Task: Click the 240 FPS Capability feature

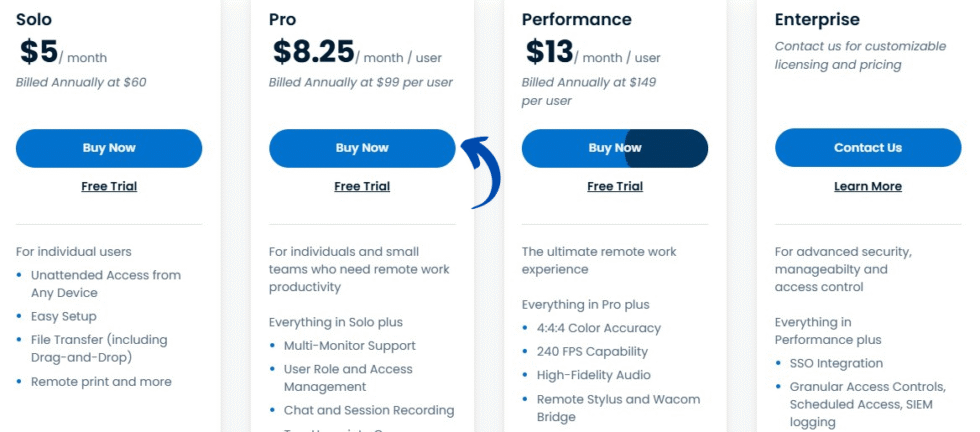Action: 592,352
